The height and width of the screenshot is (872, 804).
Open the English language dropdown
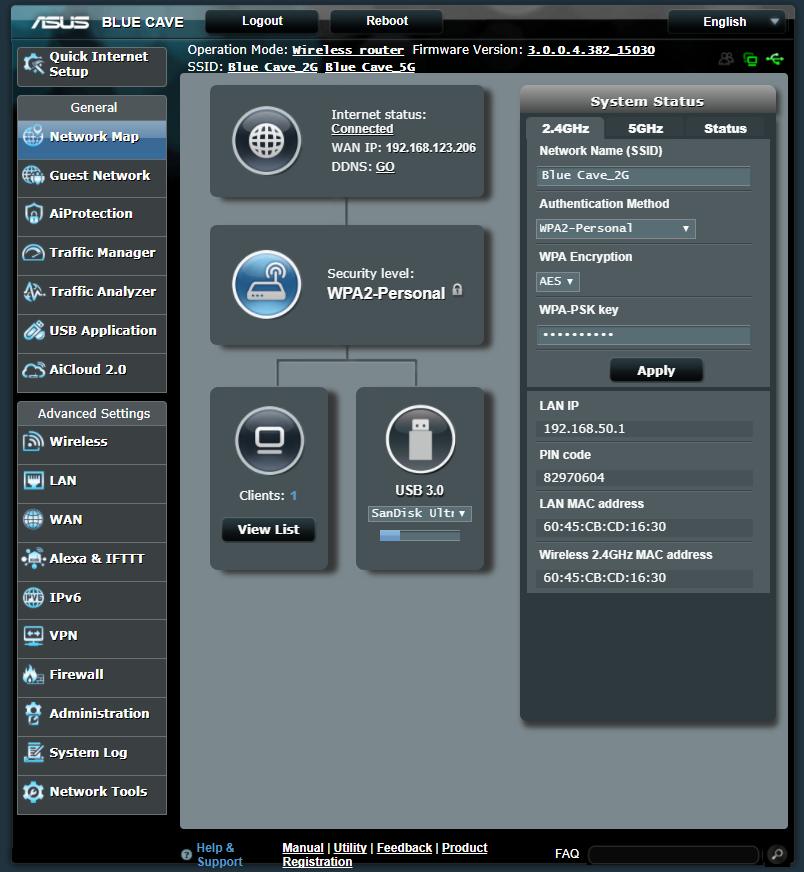[727, 22]
